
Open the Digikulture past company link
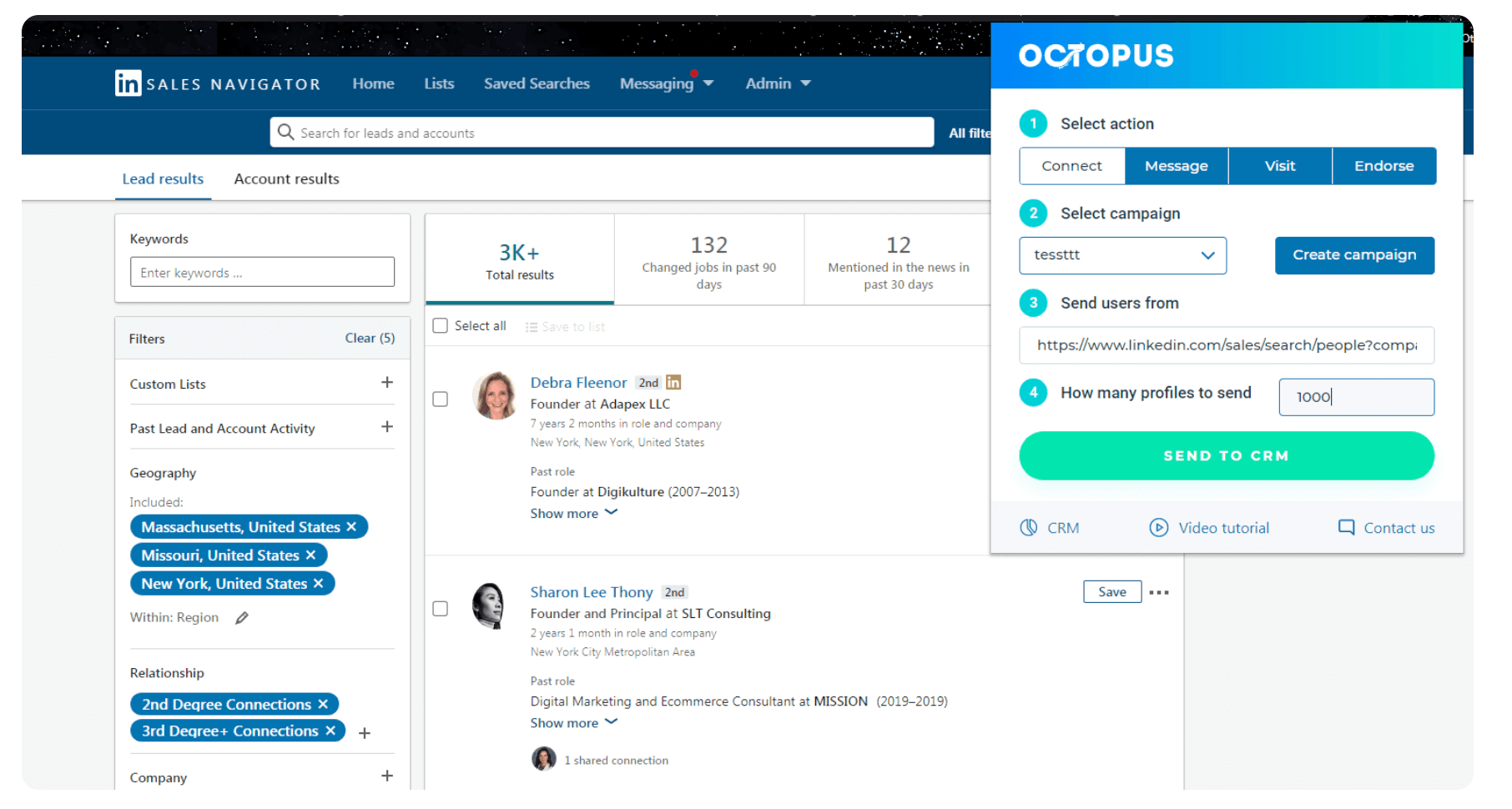click(x=631, y=491)
